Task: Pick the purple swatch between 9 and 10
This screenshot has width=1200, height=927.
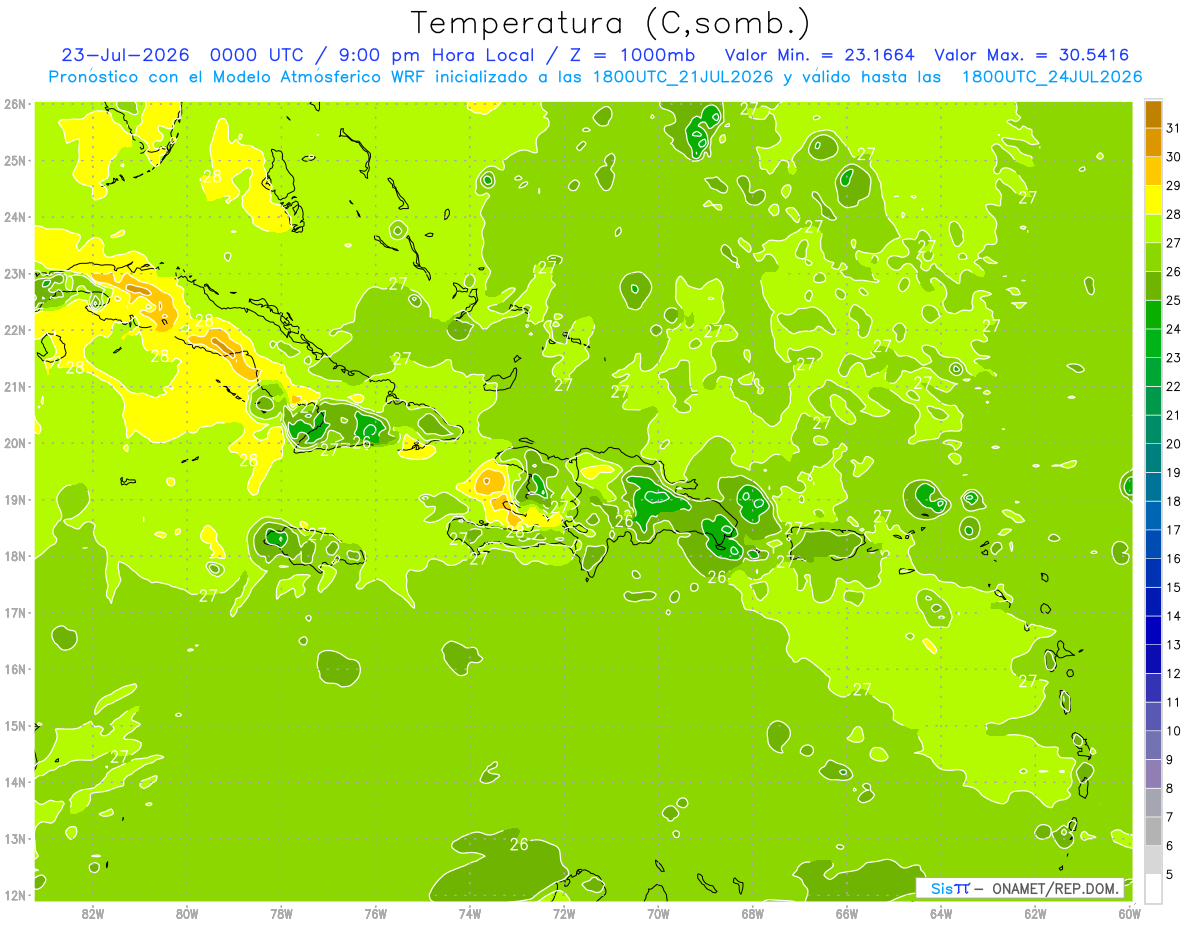Action: coord(1153,745)
